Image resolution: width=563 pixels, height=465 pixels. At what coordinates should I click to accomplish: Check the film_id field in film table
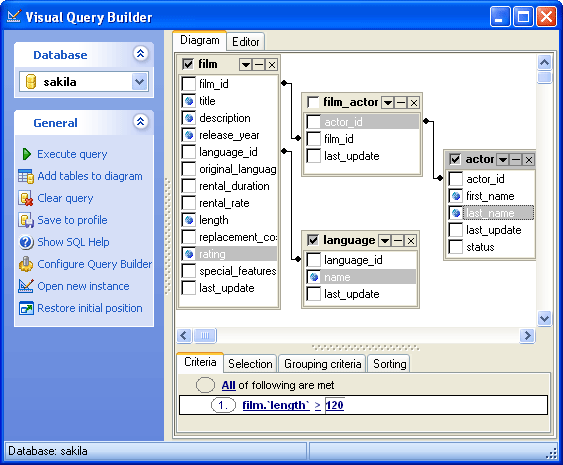pyautogui.click(x=189, y=84)
